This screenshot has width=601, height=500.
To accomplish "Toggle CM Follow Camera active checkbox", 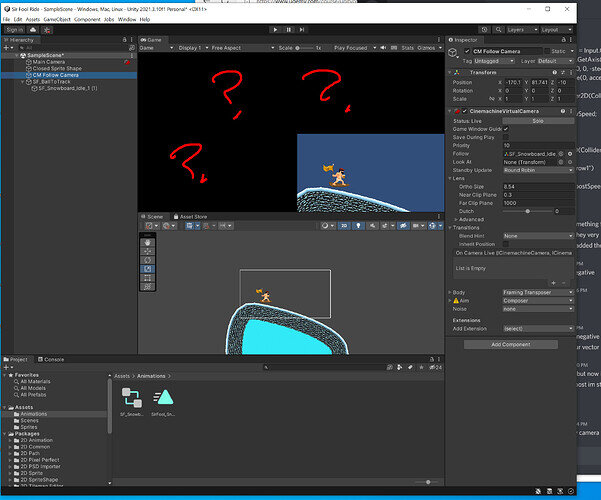I will pyautogui.click(x=467, y=51).
